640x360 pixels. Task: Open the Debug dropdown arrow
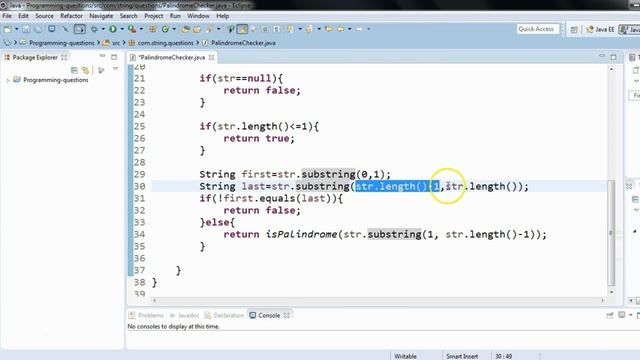103,29
